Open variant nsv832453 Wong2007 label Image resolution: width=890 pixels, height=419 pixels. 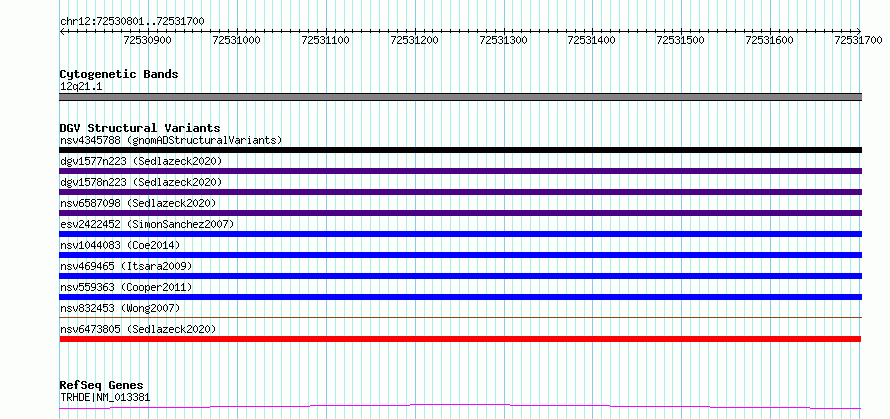(120, 308)
